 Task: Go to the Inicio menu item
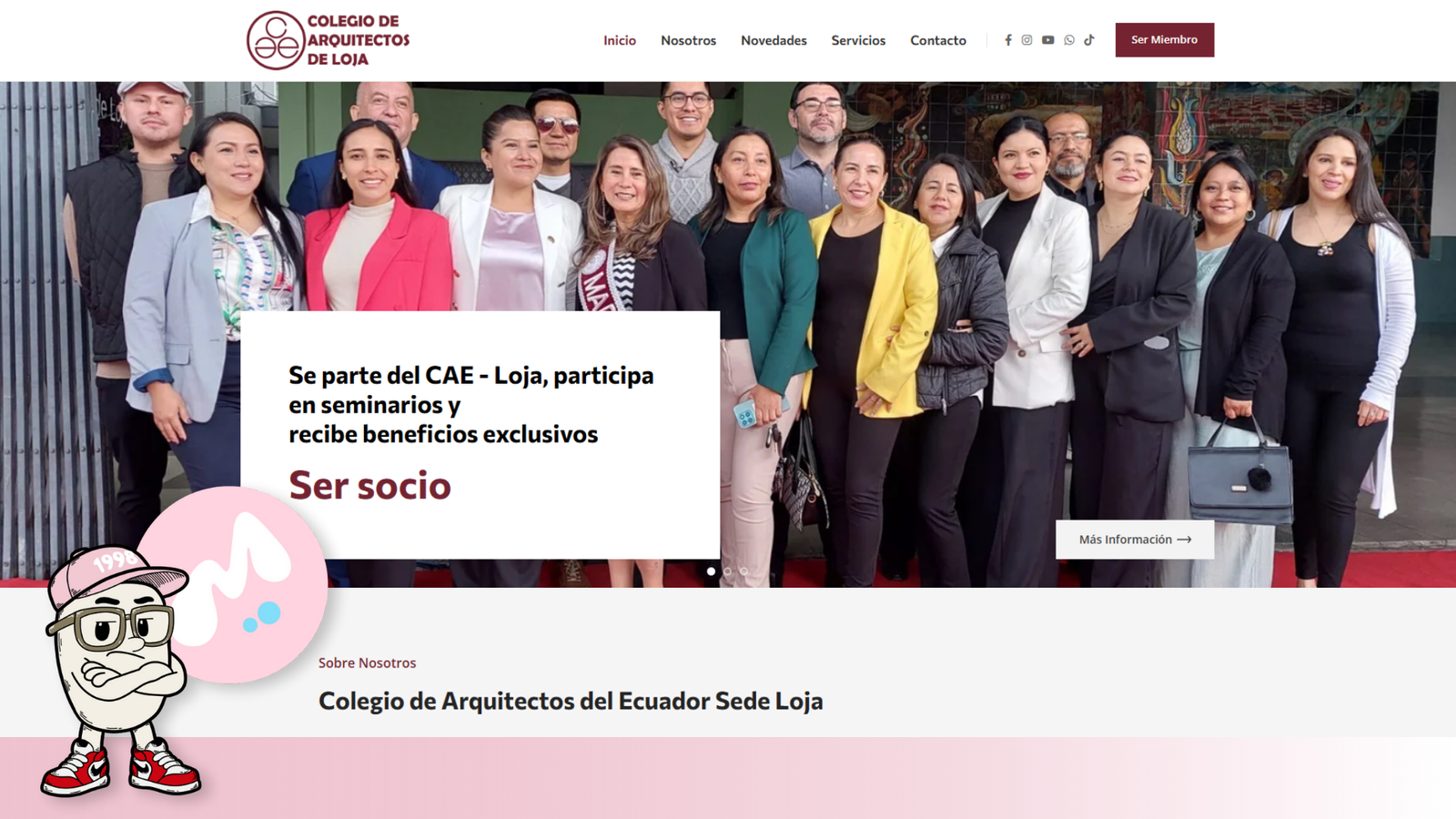[x=620, y=40]
